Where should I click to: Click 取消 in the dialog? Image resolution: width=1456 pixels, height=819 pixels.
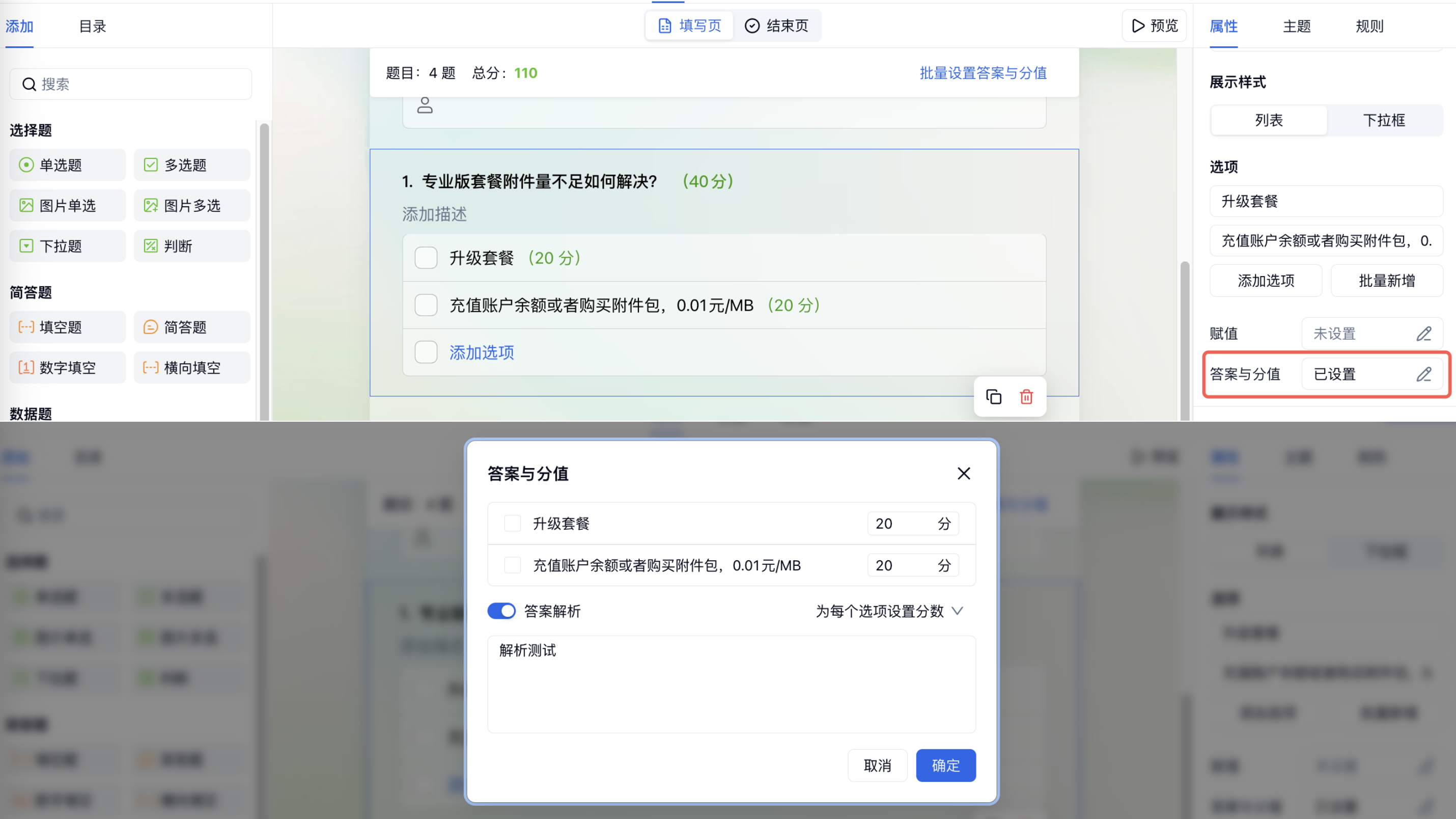[x=877, y=766]
